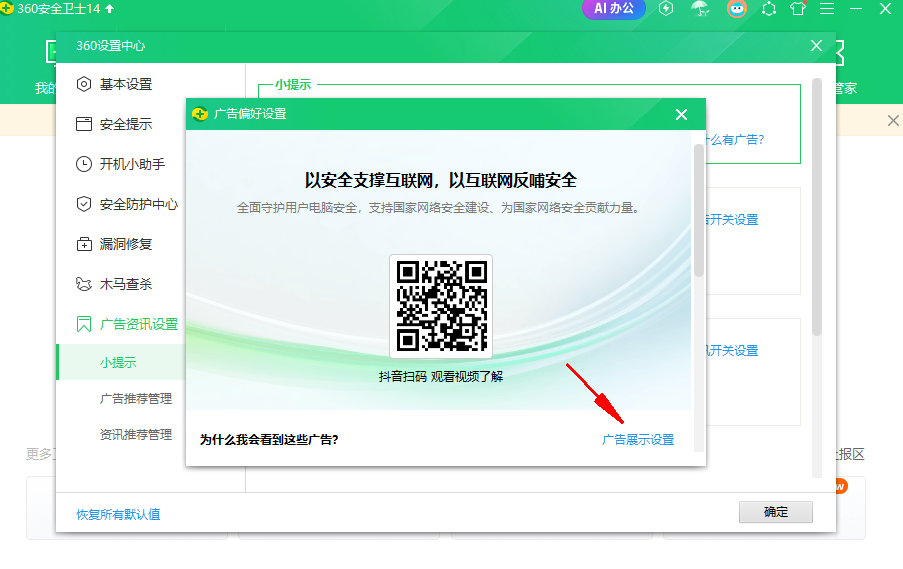Click the 360安全卫士 logo in the title bar
Viewport: 903px width, 569px height.
coord(7,8)
